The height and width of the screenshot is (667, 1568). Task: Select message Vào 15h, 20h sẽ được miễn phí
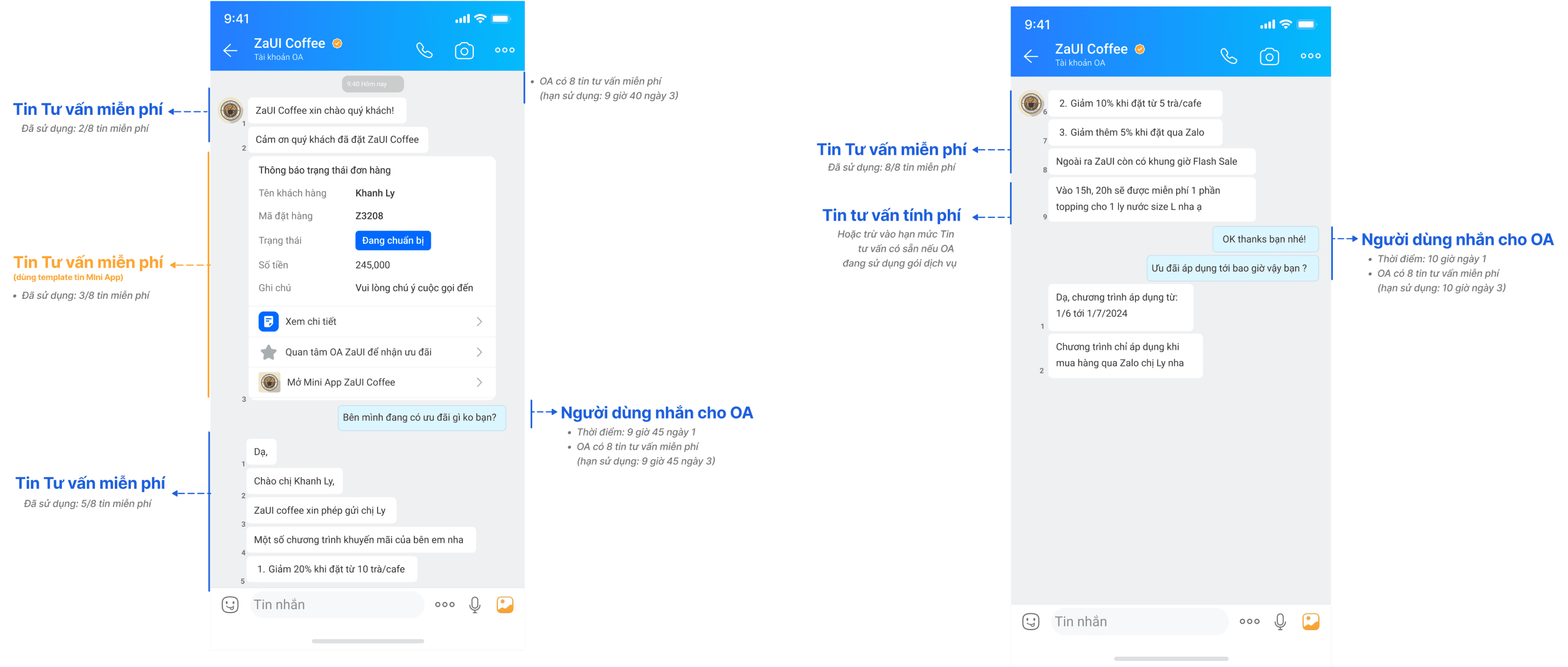[1152, 199]
